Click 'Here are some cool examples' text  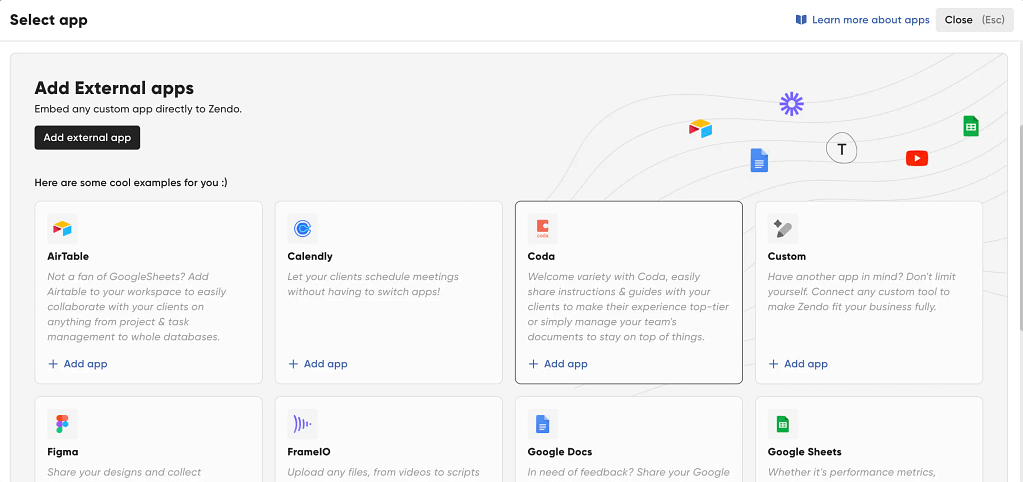(x=131, y=183)
